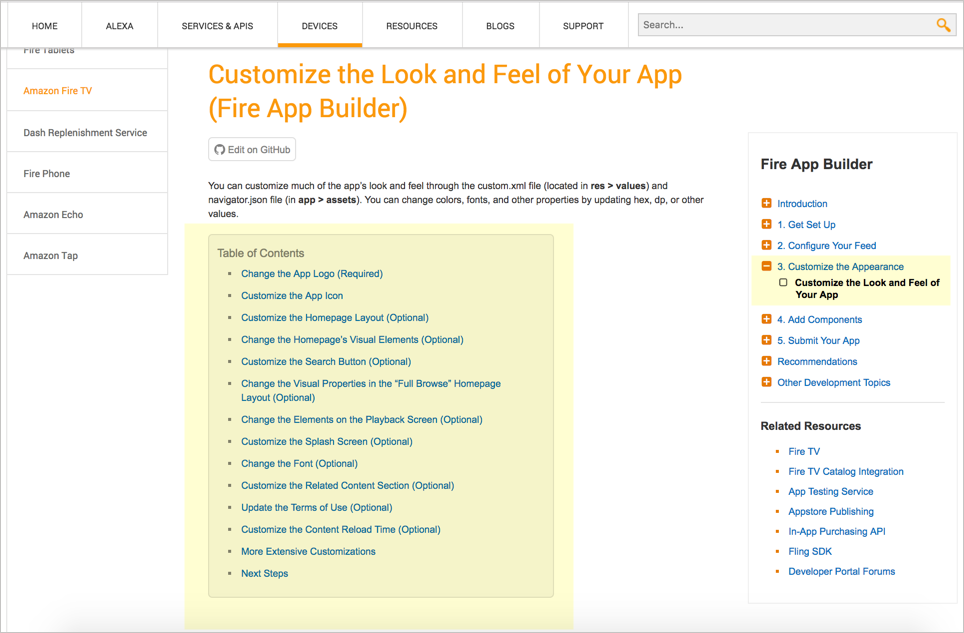
Task: Select Amazon Echo in the left sidebar
Action: point(87,214)
